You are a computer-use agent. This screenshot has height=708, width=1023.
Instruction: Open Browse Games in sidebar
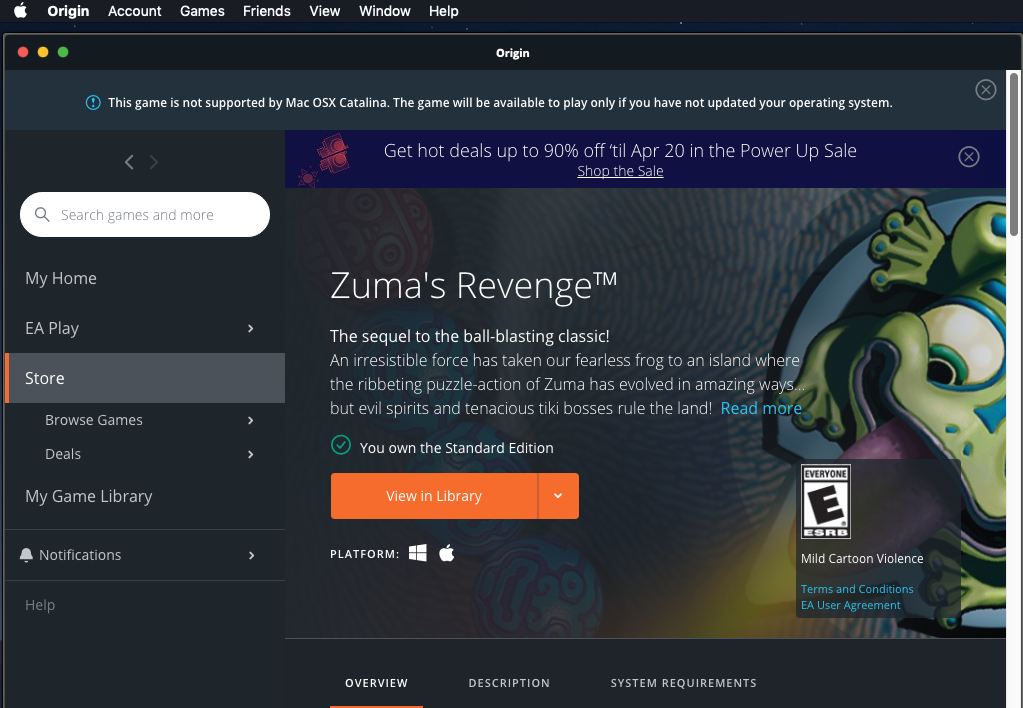click(94, 420)
